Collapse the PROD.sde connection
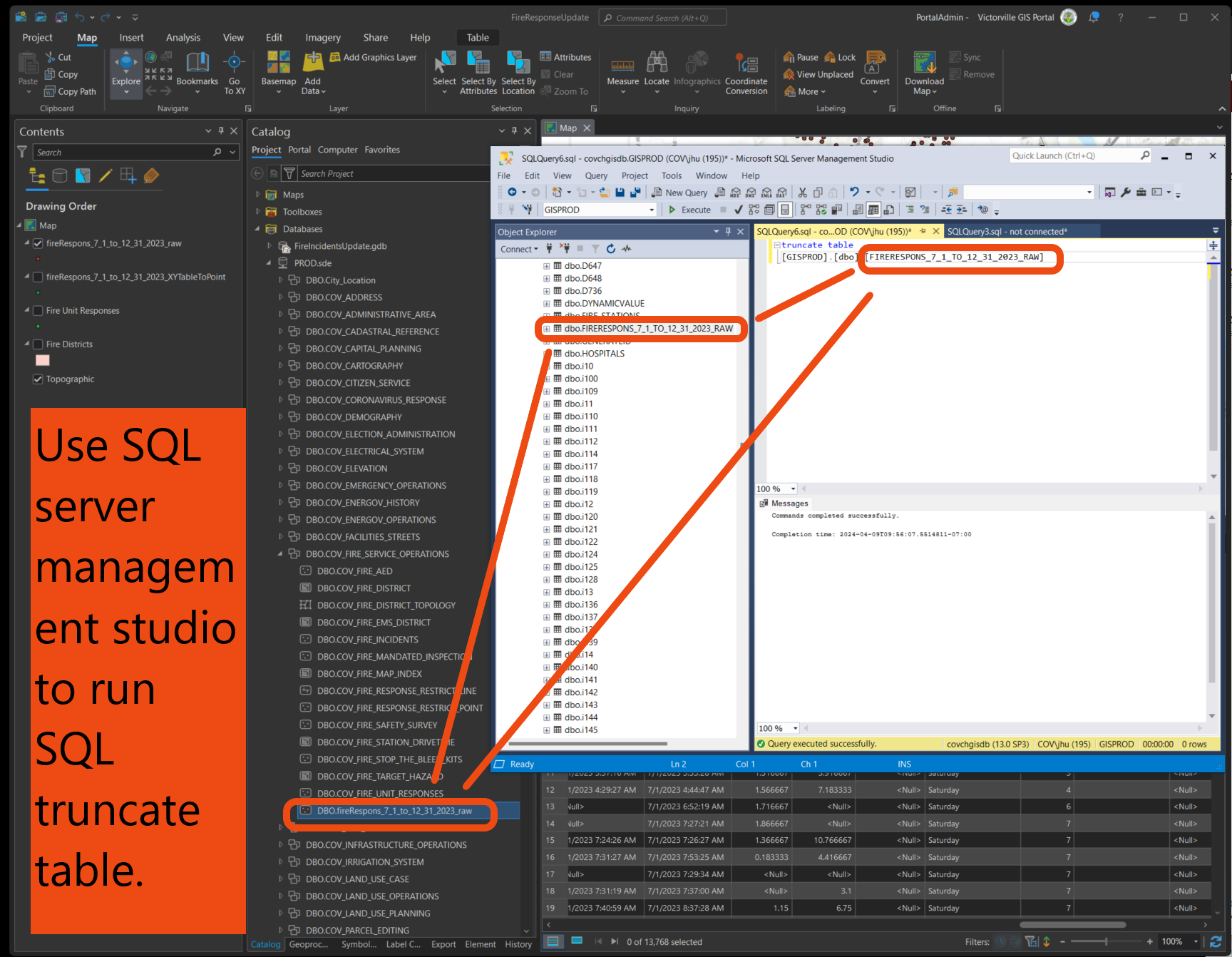Image resolution: width=1232 pixels, height=957 pixels. 269,263
